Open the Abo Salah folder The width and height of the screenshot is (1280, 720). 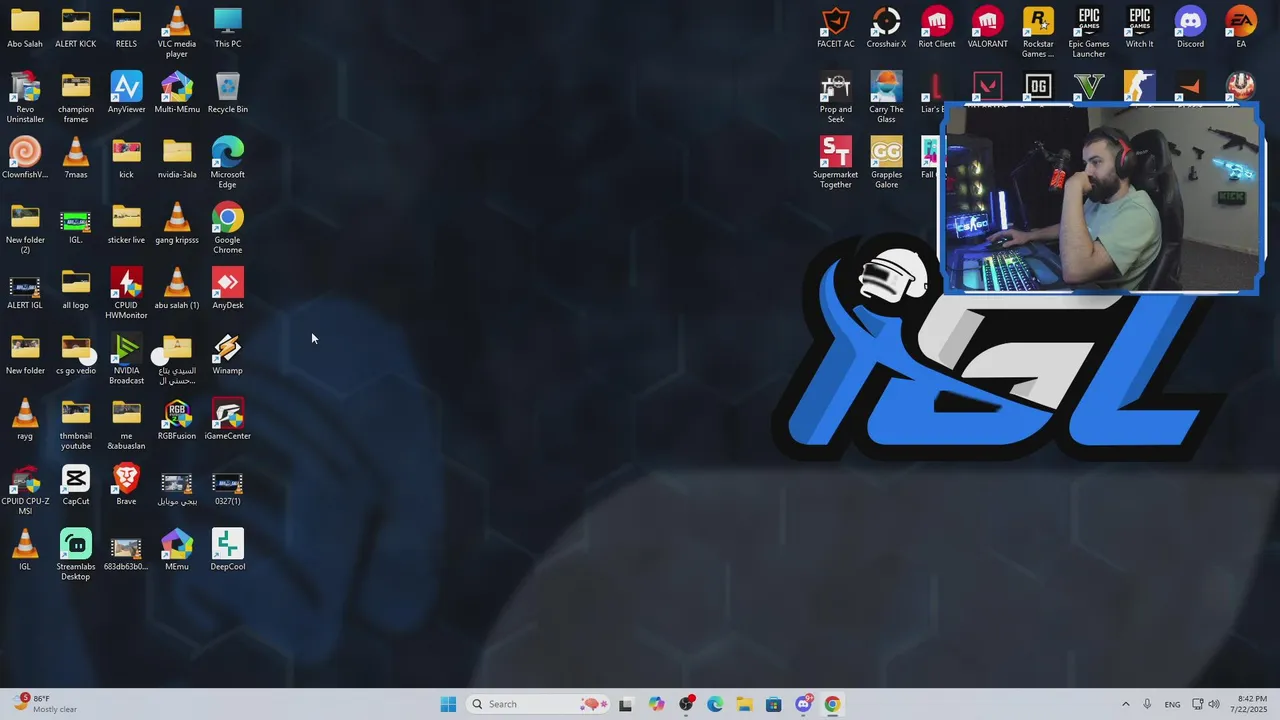25,28
